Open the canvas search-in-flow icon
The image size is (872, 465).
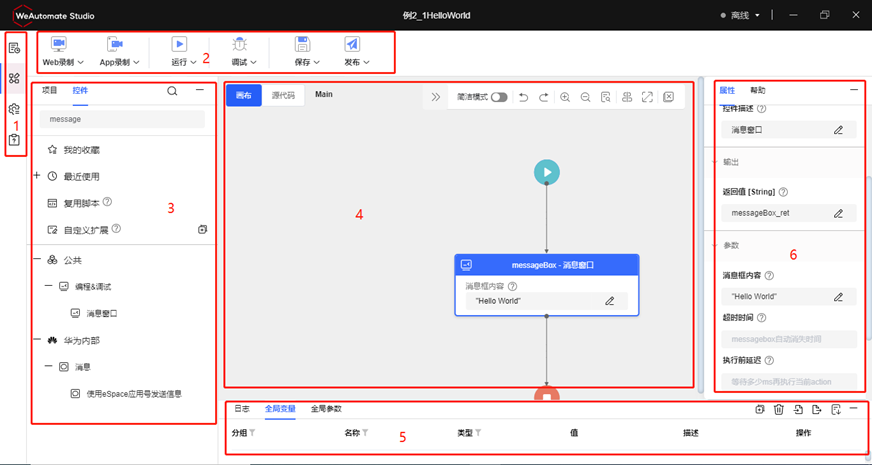[606, 97]
